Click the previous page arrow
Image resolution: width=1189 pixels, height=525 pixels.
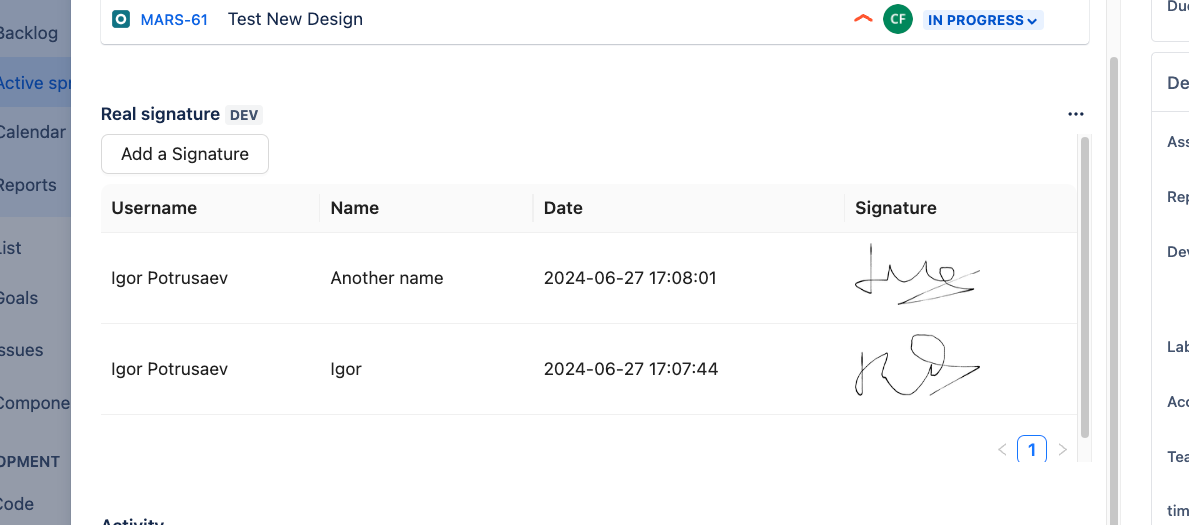(1002, 449)
